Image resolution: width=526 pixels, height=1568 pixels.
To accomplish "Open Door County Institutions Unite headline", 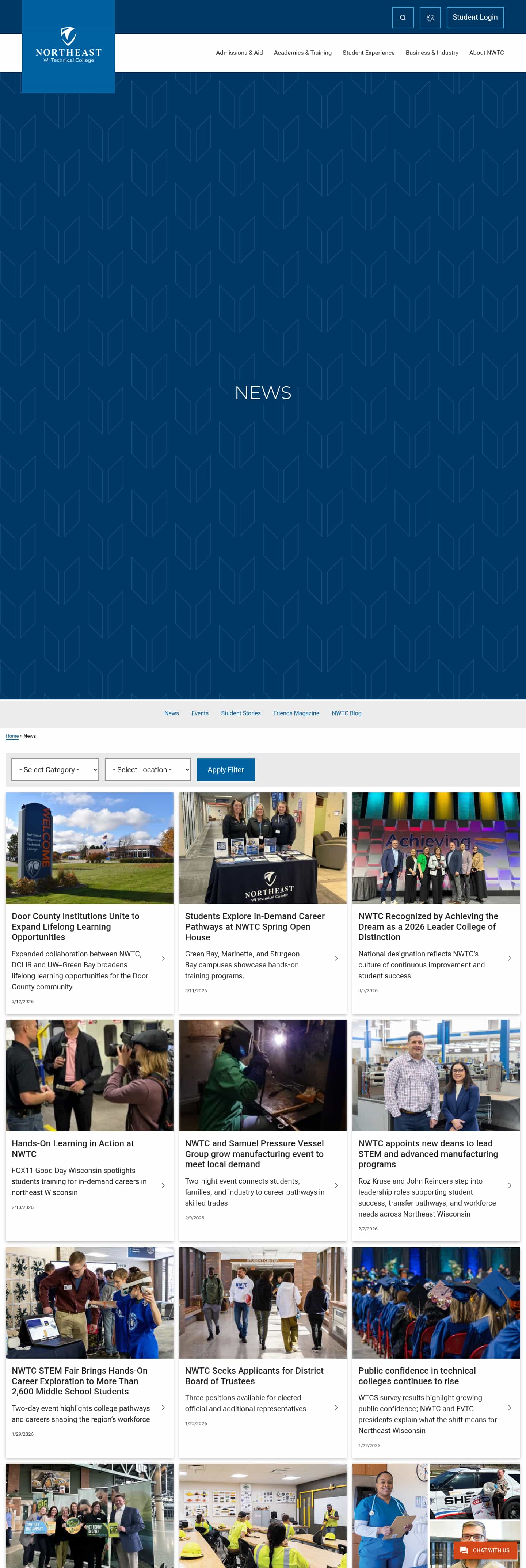I will [76, 926].
